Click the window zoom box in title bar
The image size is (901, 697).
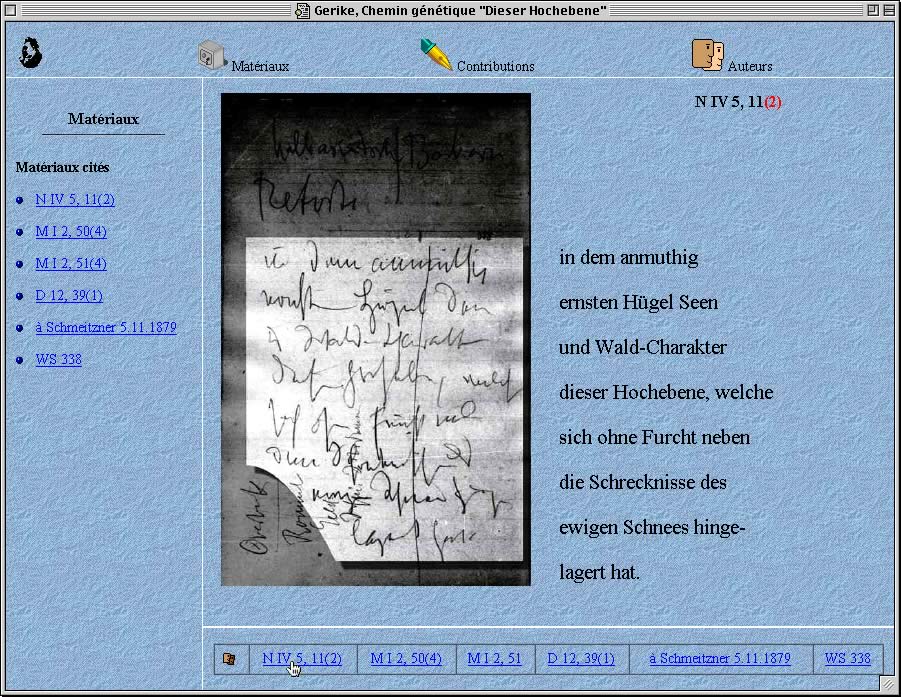tap(872, 10)
